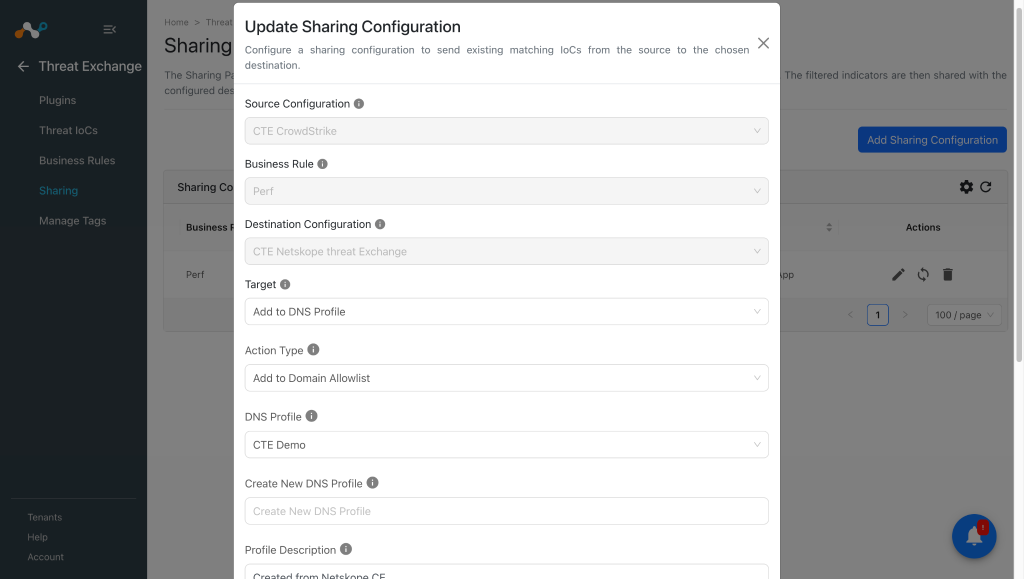The image size is (1024, 579).
Task: Click the Add Sharing Configuration button
Action: click(x=932, y=140)
